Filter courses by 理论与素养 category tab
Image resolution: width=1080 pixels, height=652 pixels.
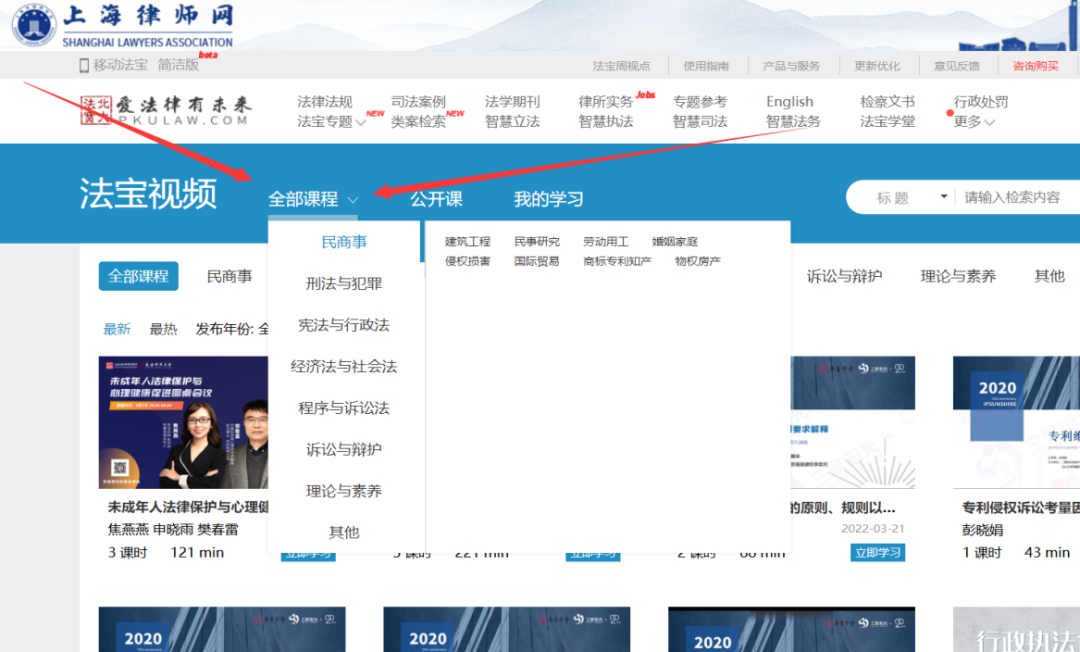click(x=958, y=276)
